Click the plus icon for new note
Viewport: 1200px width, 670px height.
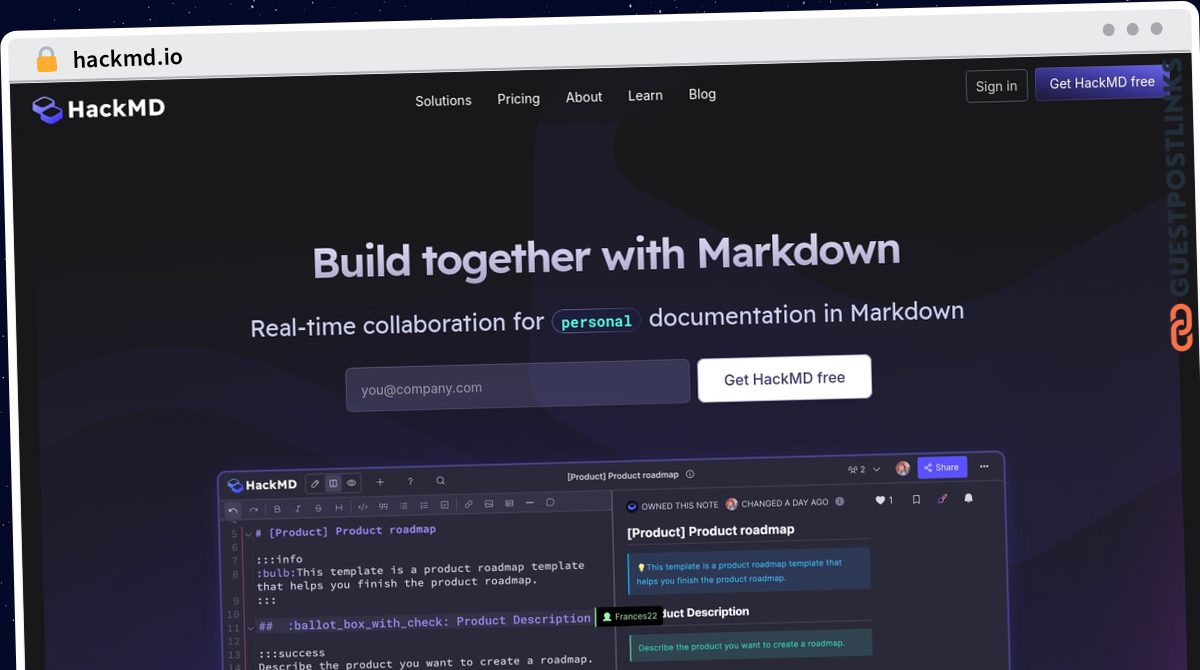(x=380, y=482)
